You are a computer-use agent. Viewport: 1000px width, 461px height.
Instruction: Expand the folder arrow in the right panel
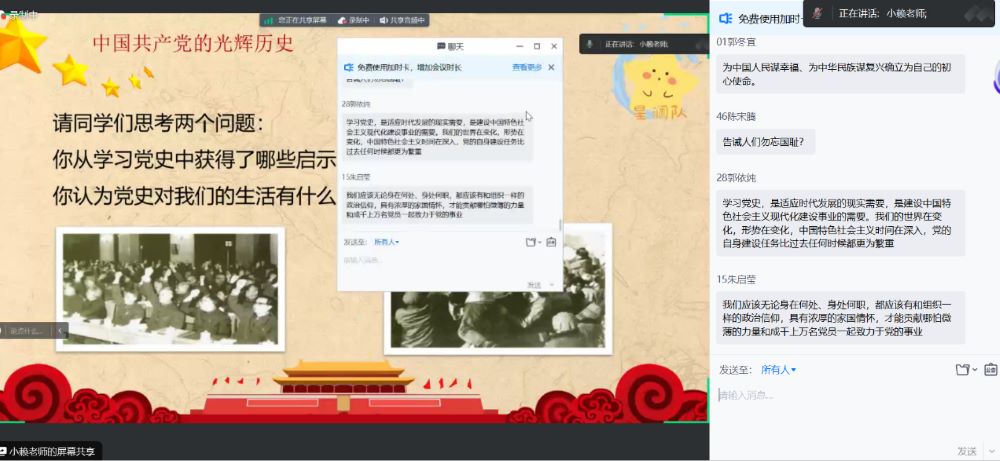click(974, 370)
